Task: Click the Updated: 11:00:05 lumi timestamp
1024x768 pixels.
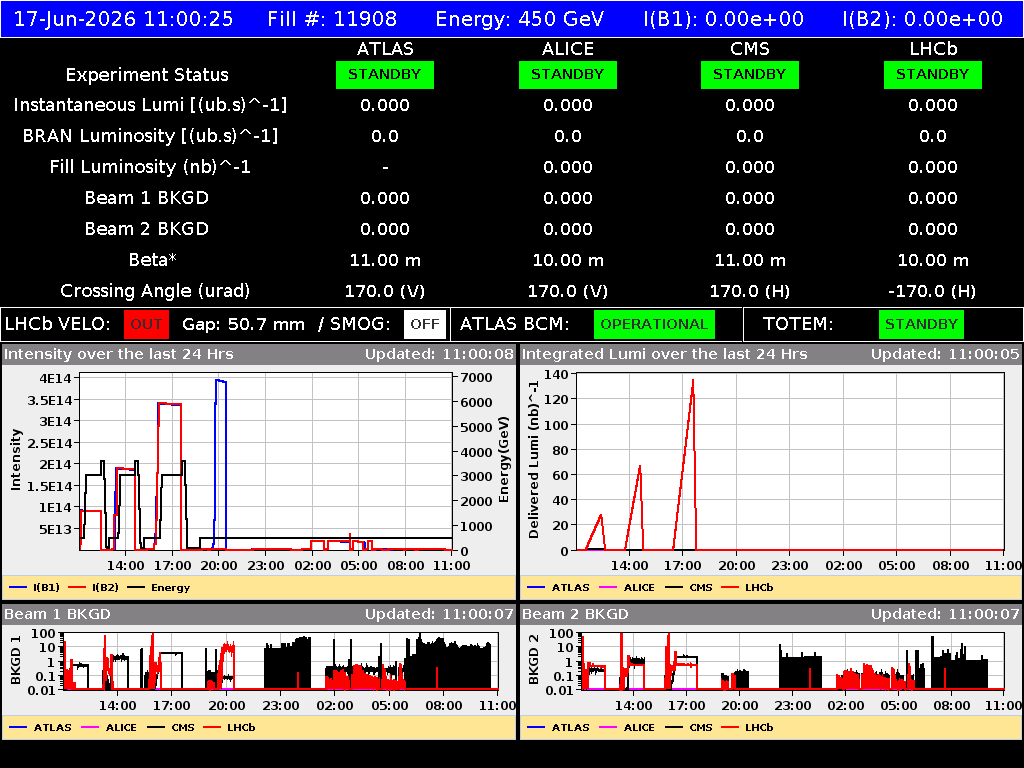Action: coord(945,354)
